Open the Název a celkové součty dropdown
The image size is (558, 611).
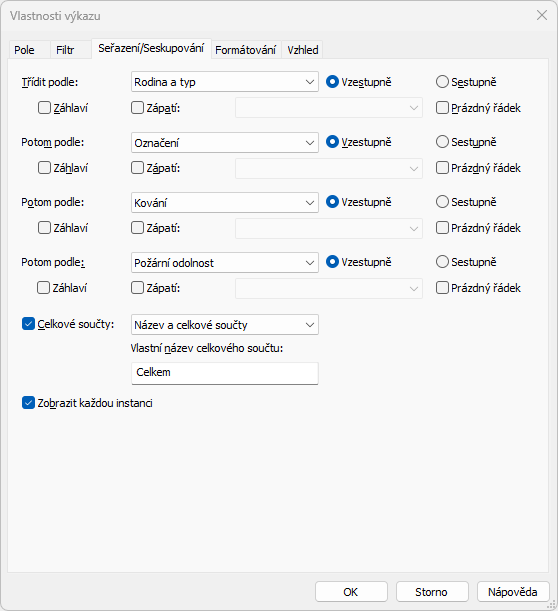coord(225,325)
